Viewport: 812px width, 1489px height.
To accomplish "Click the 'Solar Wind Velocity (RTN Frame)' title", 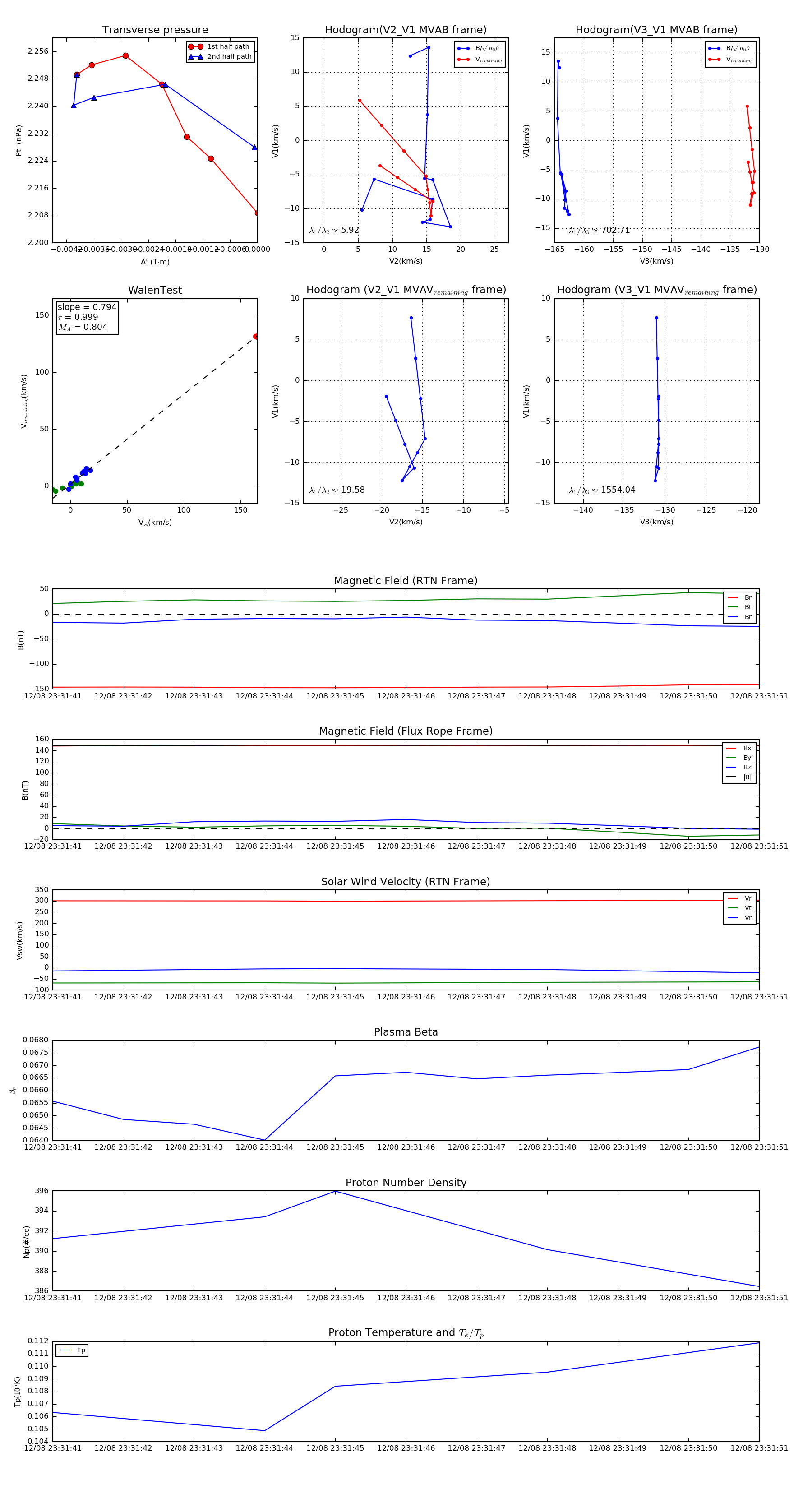I will point(406,882).
